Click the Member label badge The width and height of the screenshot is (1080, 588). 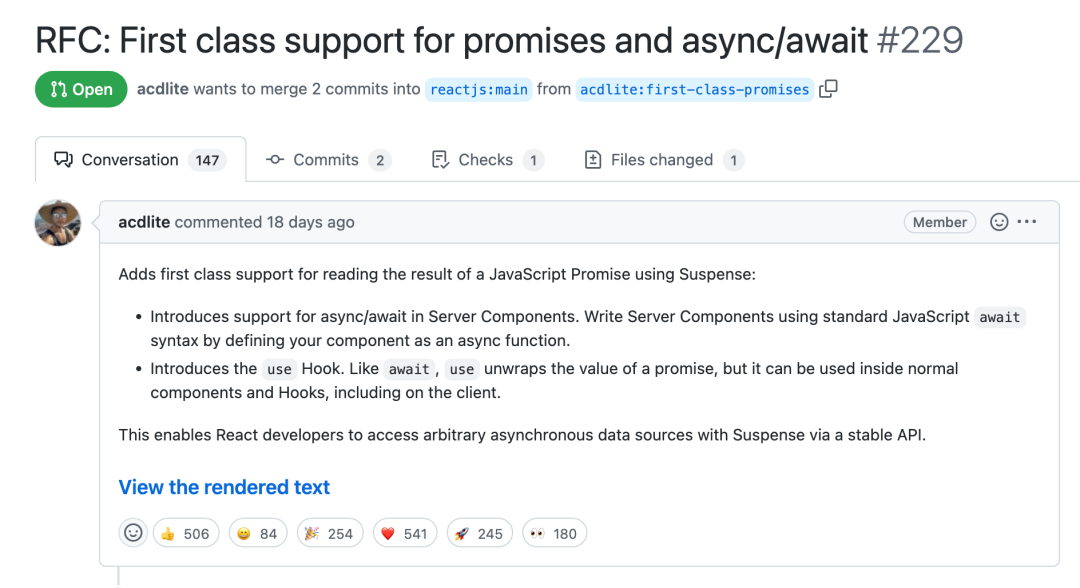click(x=939, y=222)
